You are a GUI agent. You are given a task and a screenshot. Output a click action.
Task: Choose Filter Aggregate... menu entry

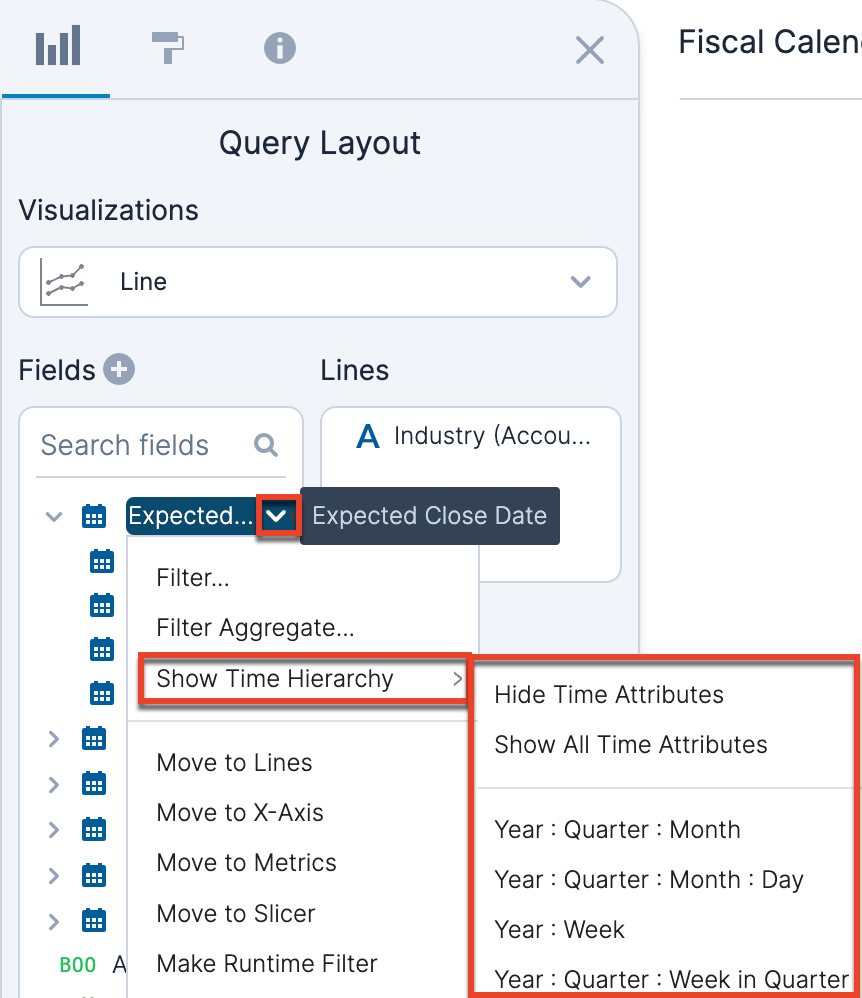pyautogui.click(x=255, y=628)
